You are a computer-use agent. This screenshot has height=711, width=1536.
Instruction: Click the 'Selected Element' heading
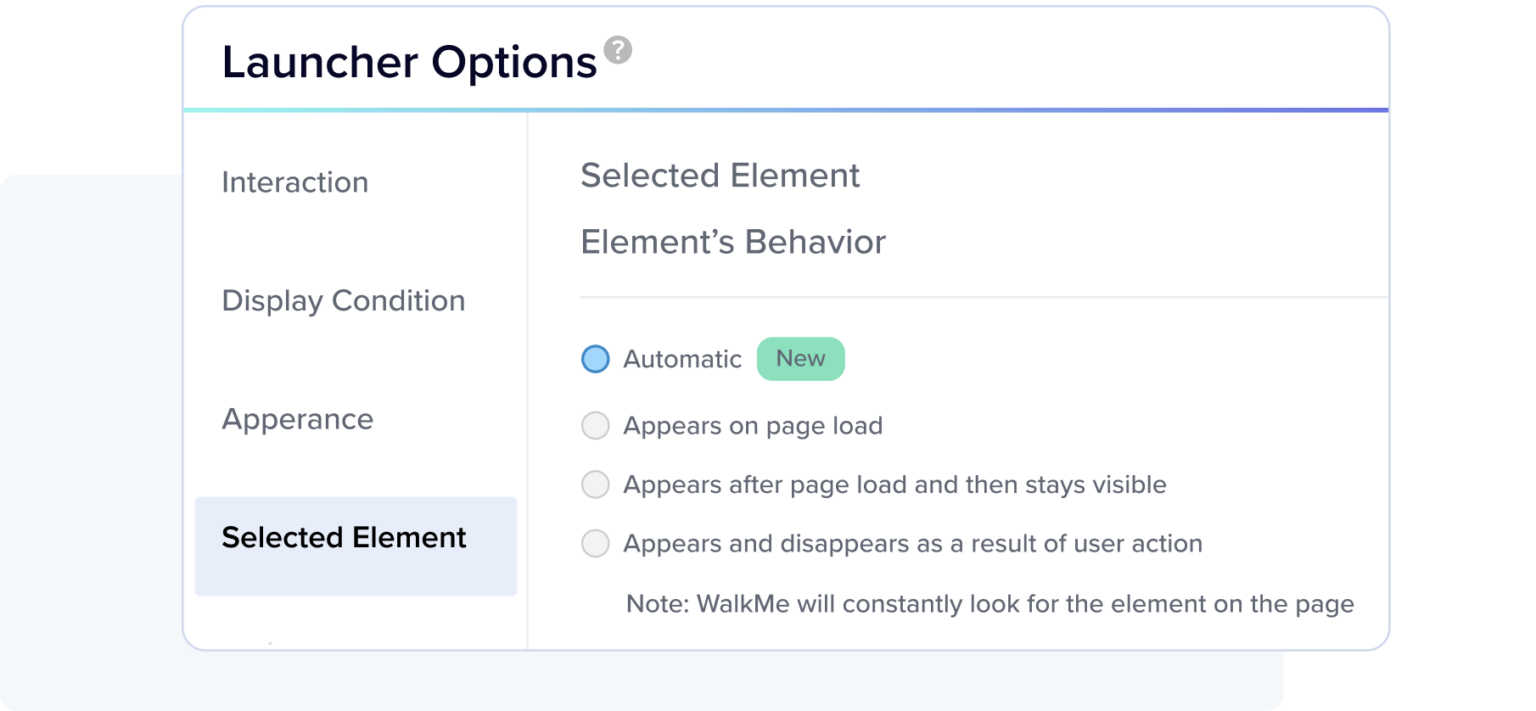pos(720,175)
